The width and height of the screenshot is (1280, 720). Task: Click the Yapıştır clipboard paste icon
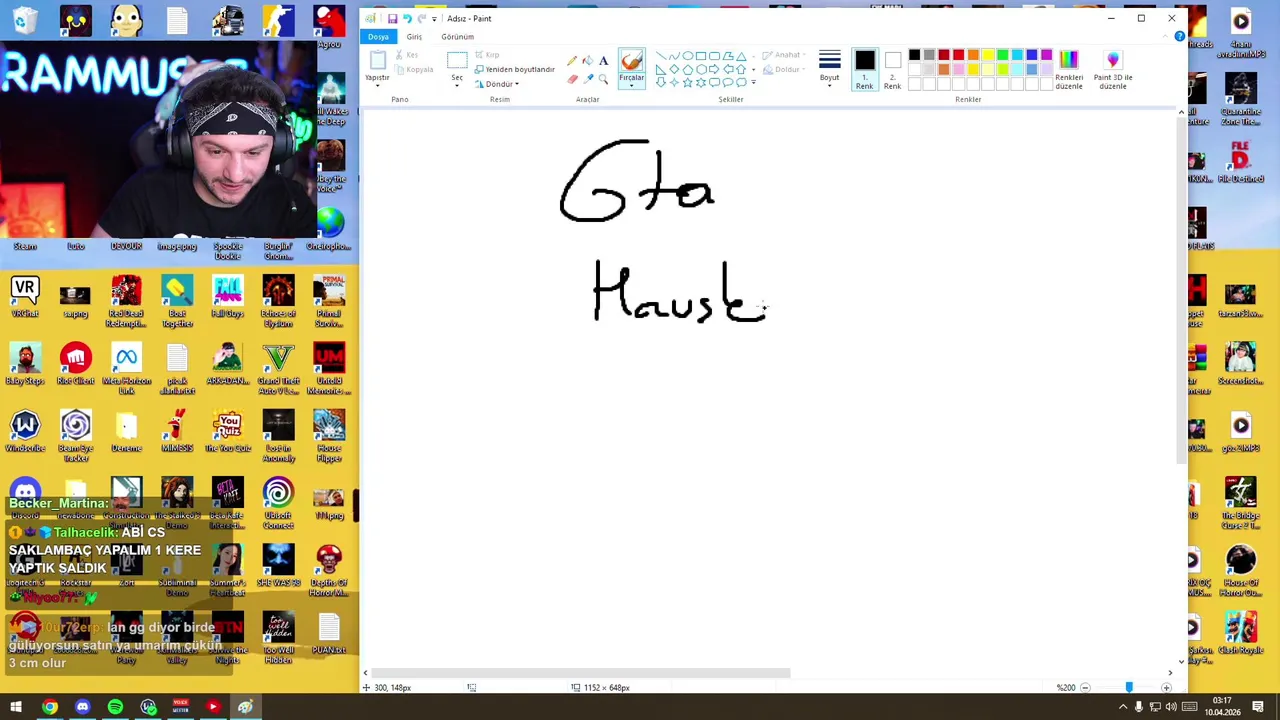pyautogui.click(x=378, y=60)
